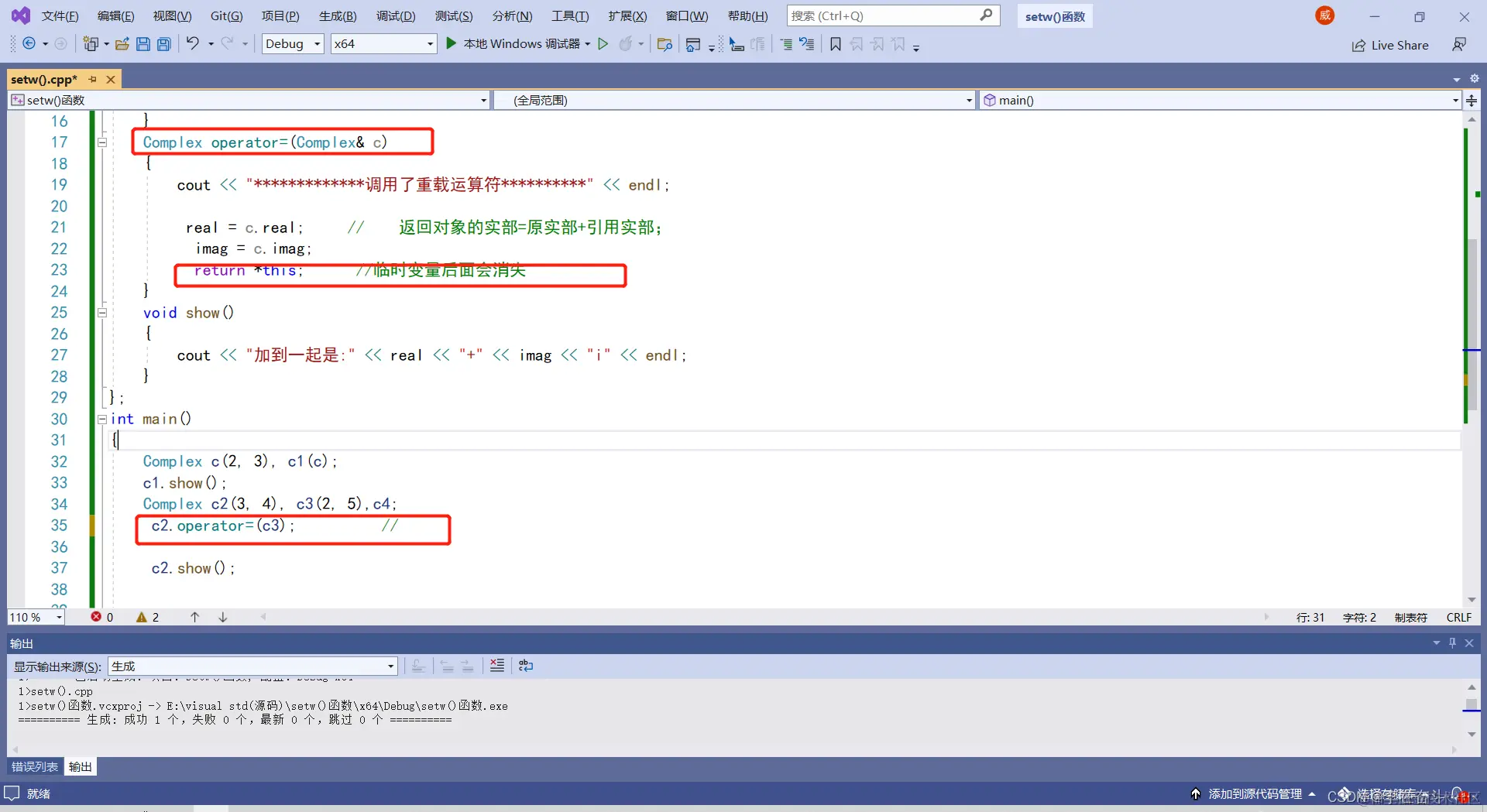Close the output panel
Screen dimensions: 1487x812
coord(1469,642)
